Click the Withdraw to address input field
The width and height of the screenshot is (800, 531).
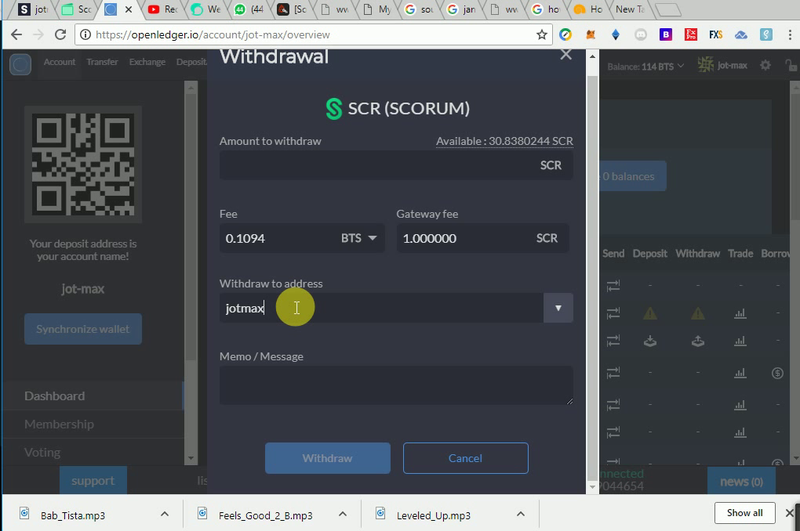(381, 308)
